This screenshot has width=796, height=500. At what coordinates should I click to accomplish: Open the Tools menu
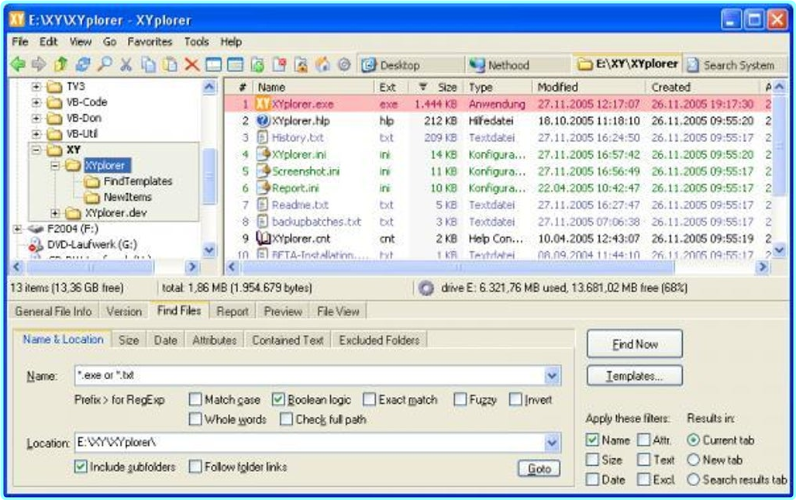pos(196,42)
